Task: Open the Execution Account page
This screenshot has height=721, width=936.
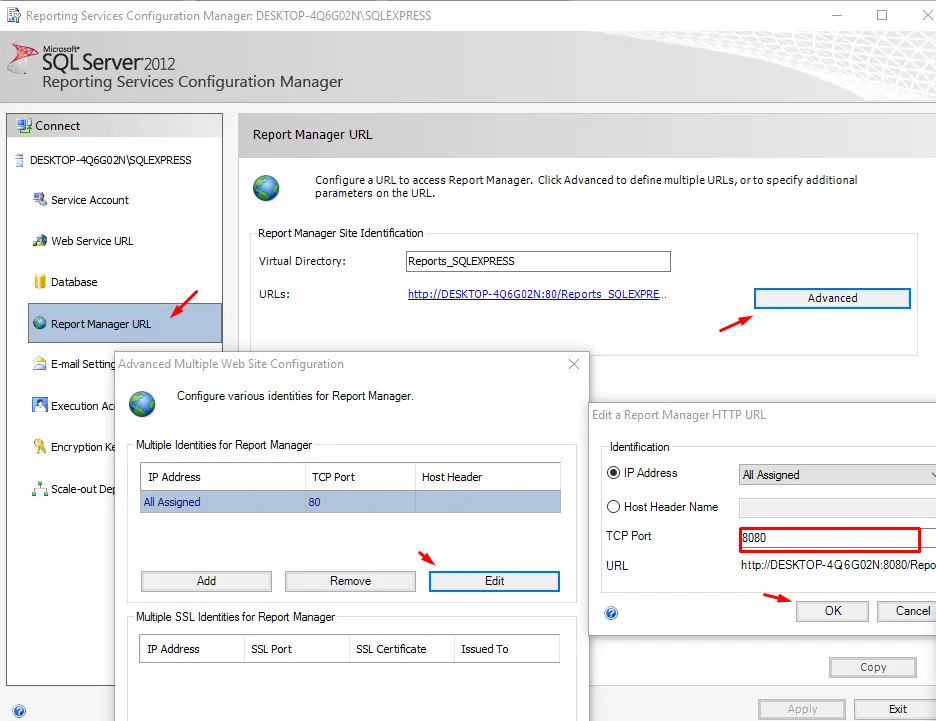Action: pyautogui.click(x=82, y=406)
